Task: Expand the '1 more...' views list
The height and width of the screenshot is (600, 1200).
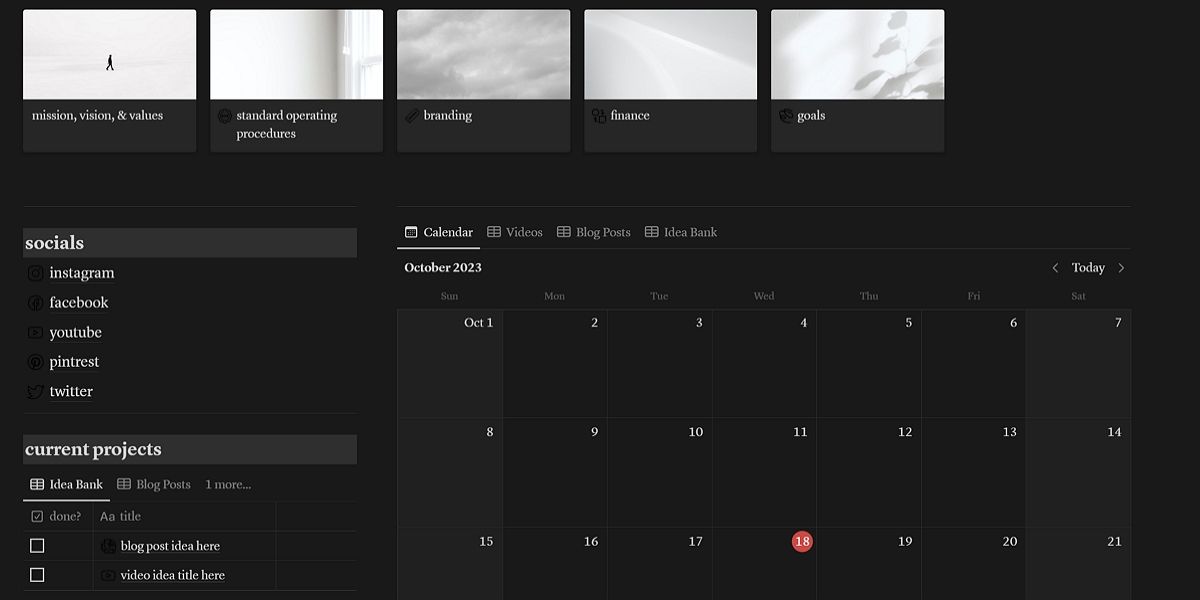Action: (x=228, y=485)
